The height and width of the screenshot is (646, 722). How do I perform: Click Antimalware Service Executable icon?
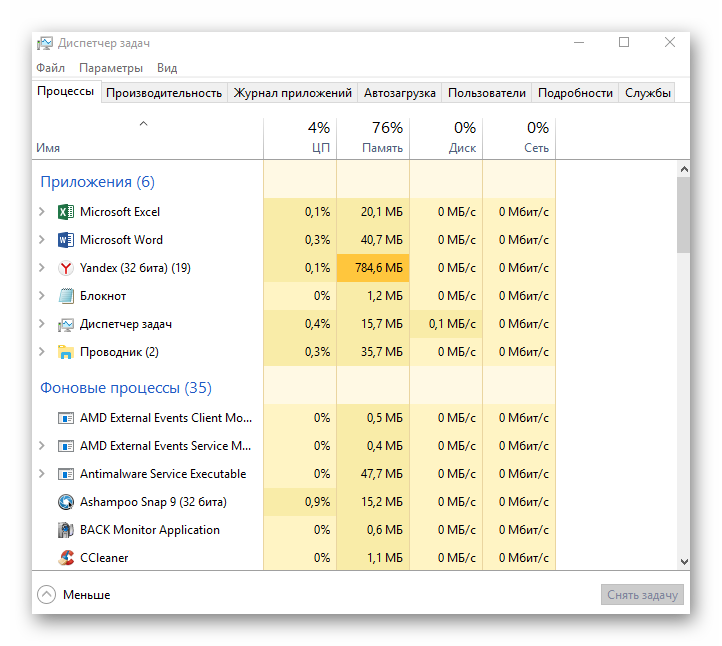(65, 474)
